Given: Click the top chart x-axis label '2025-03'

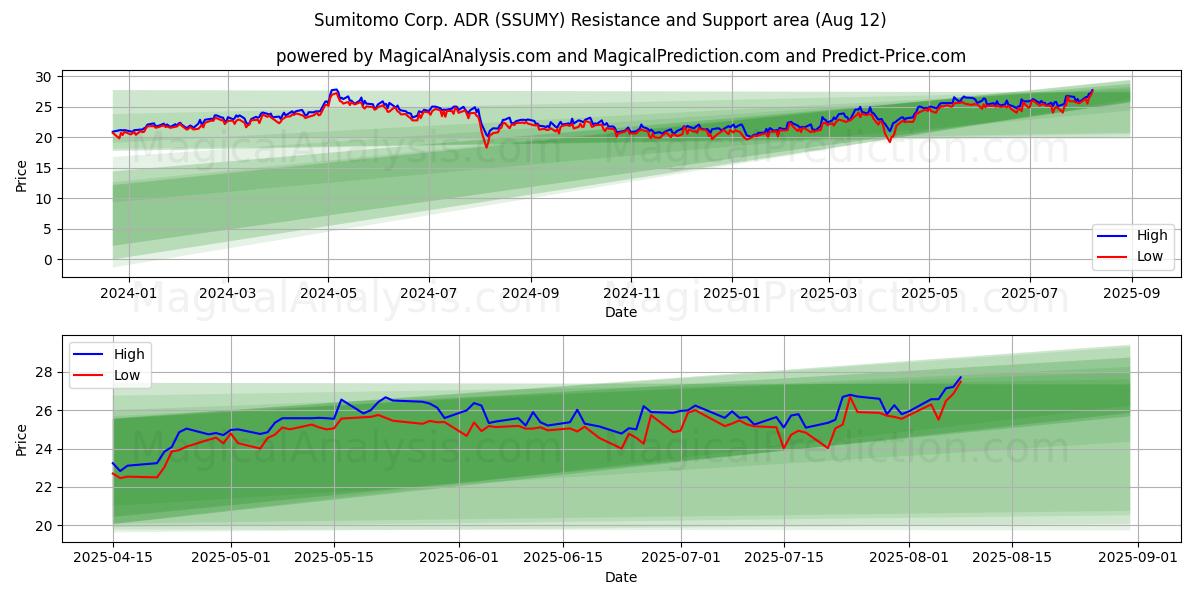Looking at the screenshot, I should click(x=829, y=294).
